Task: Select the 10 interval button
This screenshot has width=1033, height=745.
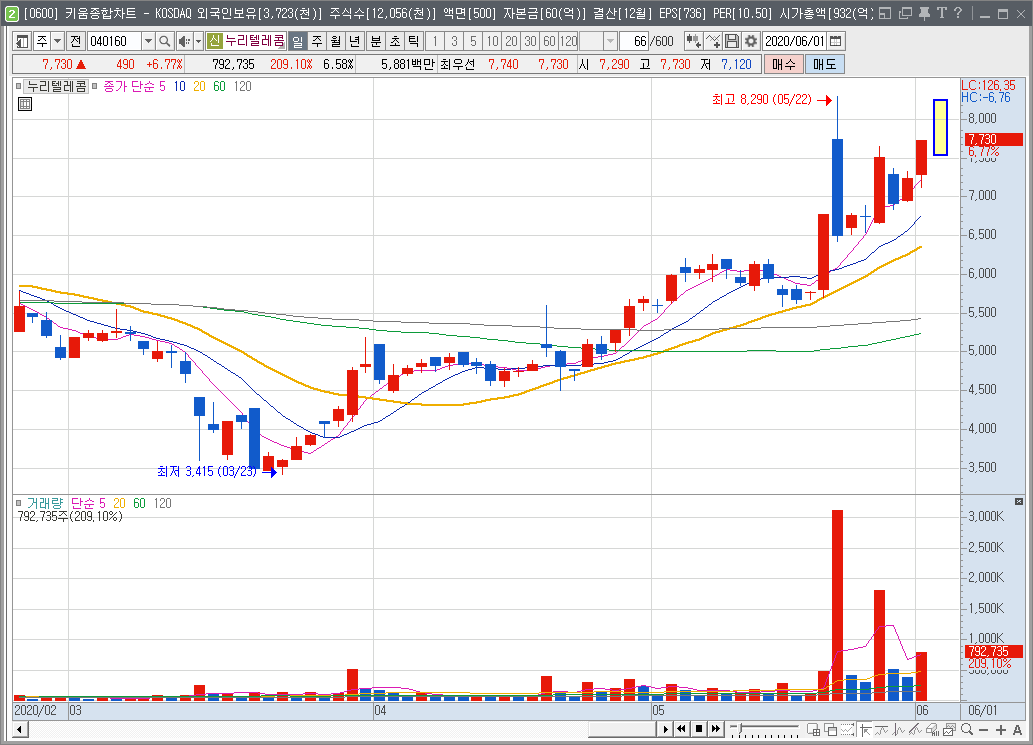Action: pos(492,41)
